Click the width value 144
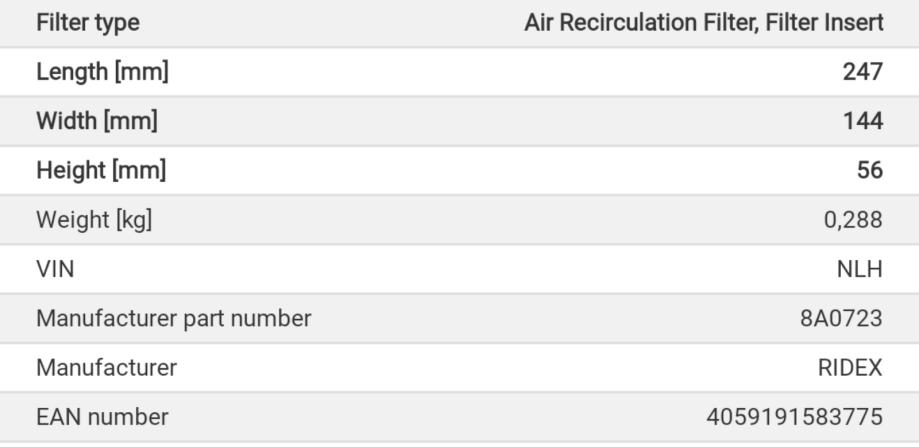 tap(863, 121)
